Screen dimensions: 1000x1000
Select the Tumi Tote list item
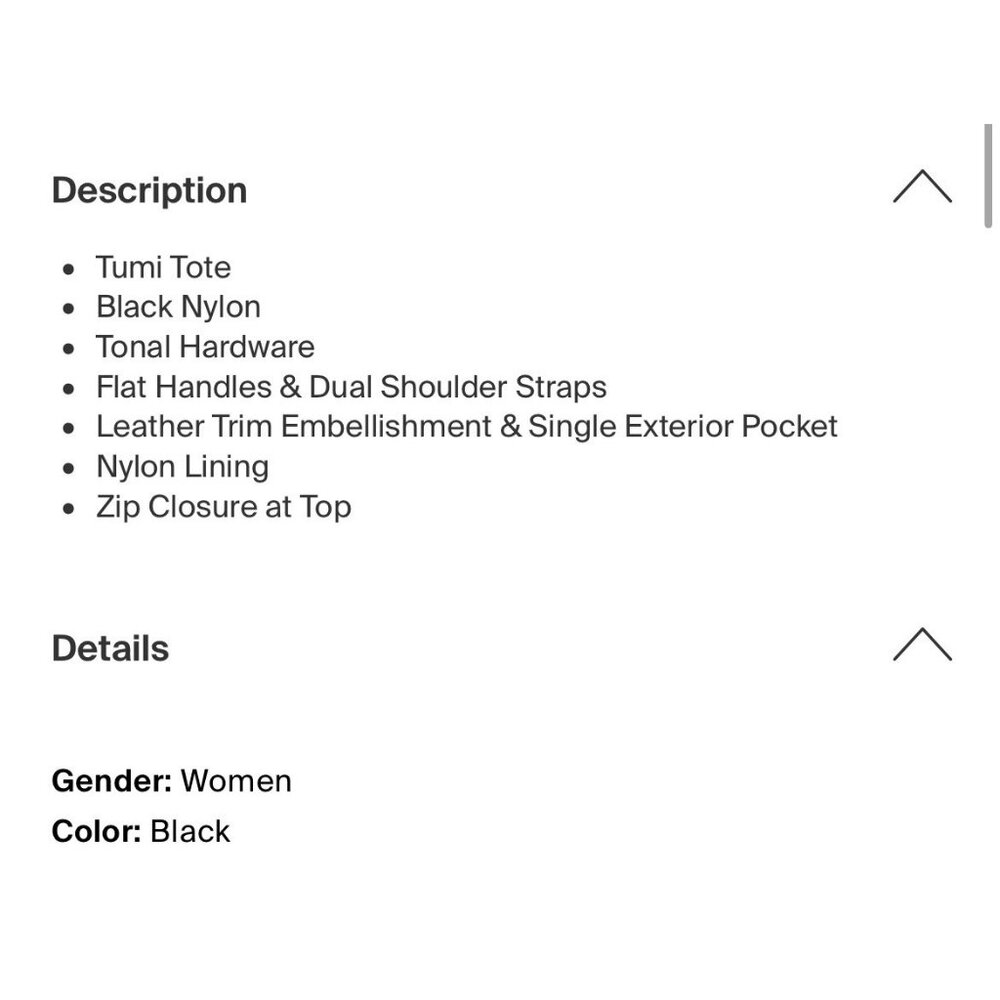163,267
